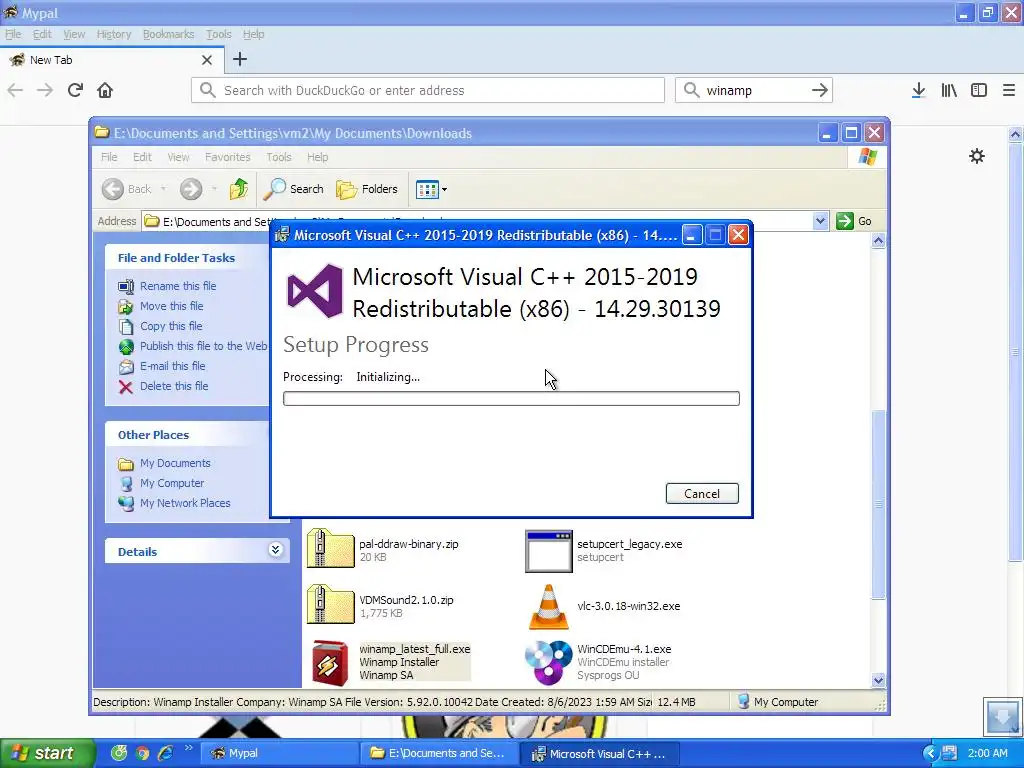1024x768 pixels.
Task: Reload the current Mypal page
Action: (75, 90)
